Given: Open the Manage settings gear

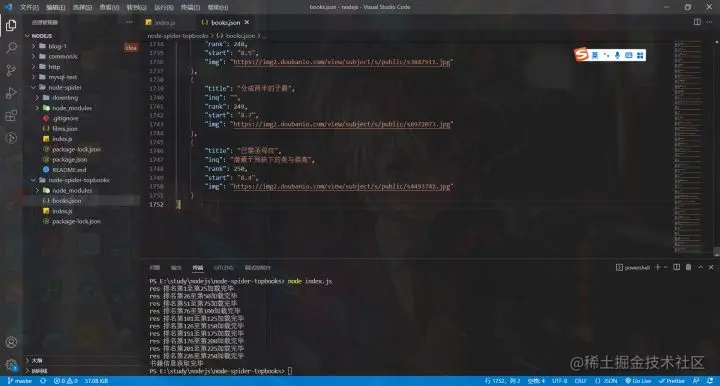Looking at the screenshot, I should (11, 365).
